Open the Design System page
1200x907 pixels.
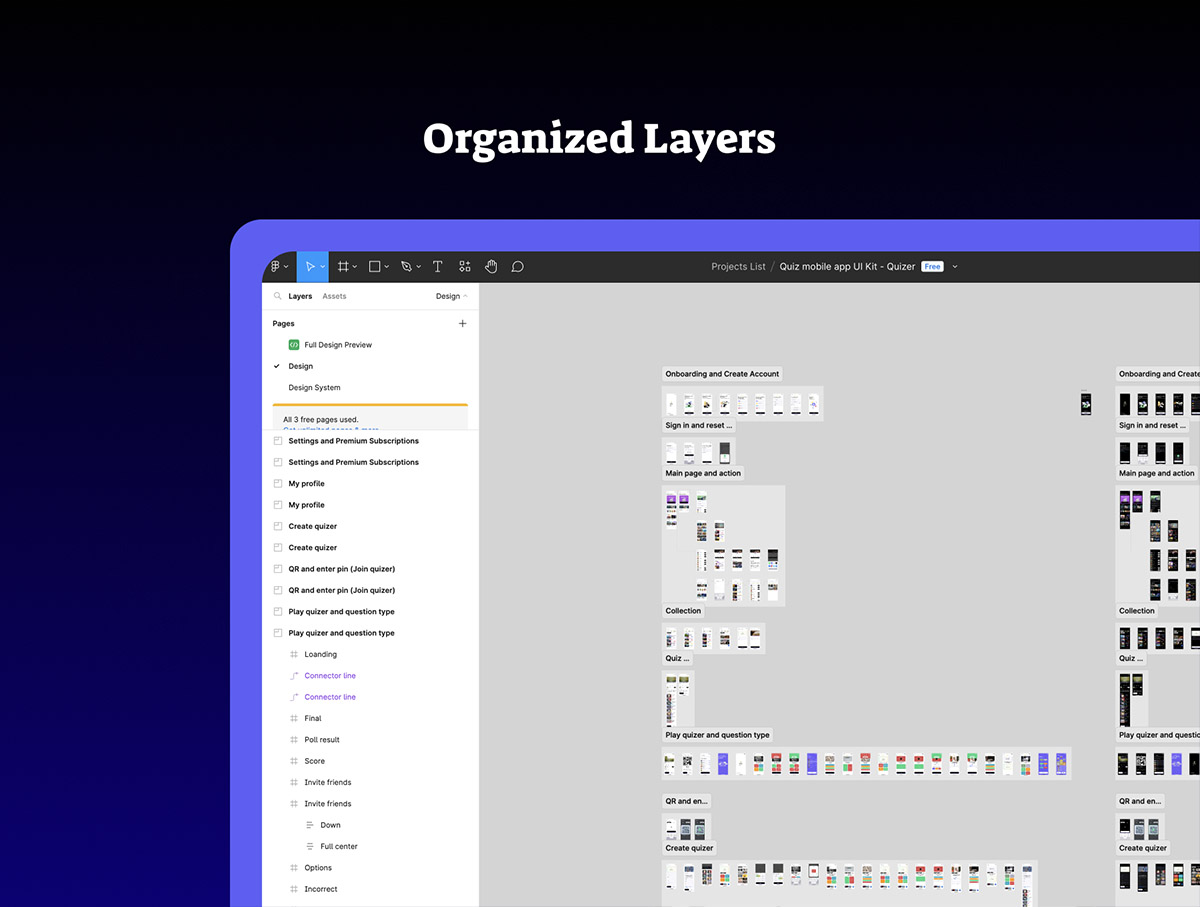tap(314, 388)
